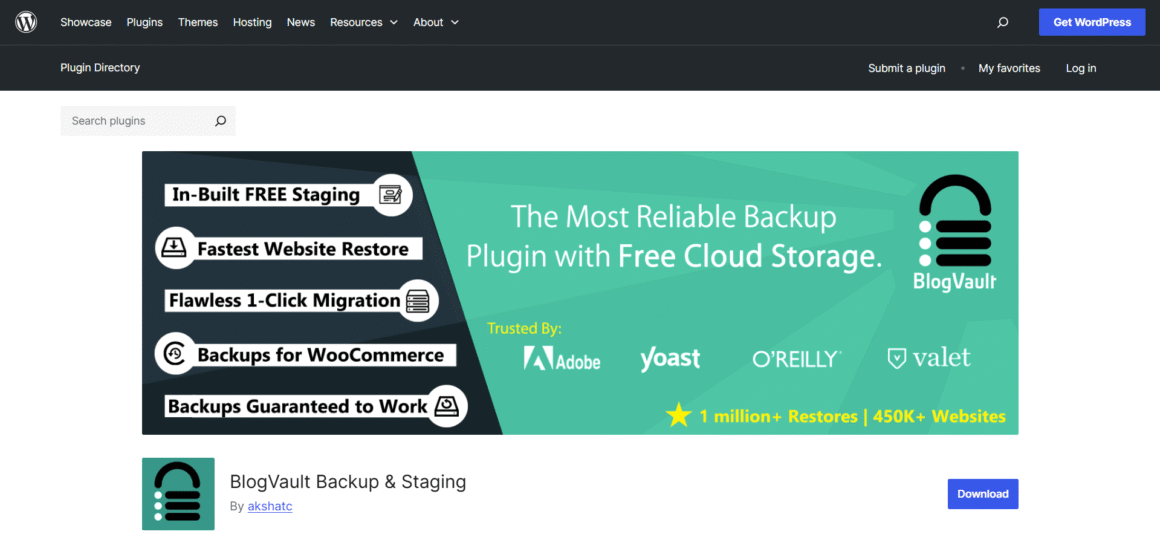Click the Log in link
This screenshot has height=543, width=1160.
click(1081, 68)
